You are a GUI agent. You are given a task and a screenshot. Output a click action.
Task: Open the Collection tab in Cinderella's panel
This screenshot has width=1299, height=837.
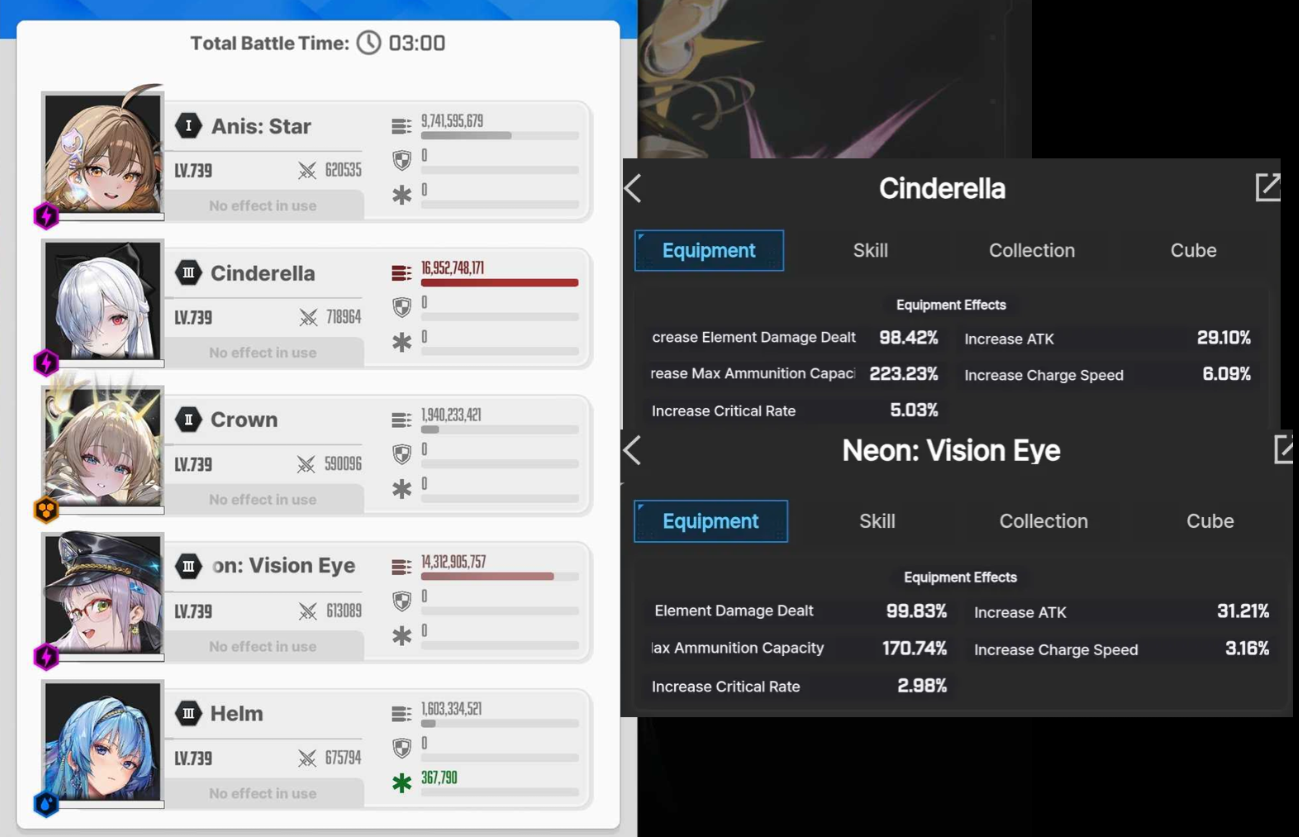tap(1032, 250)
